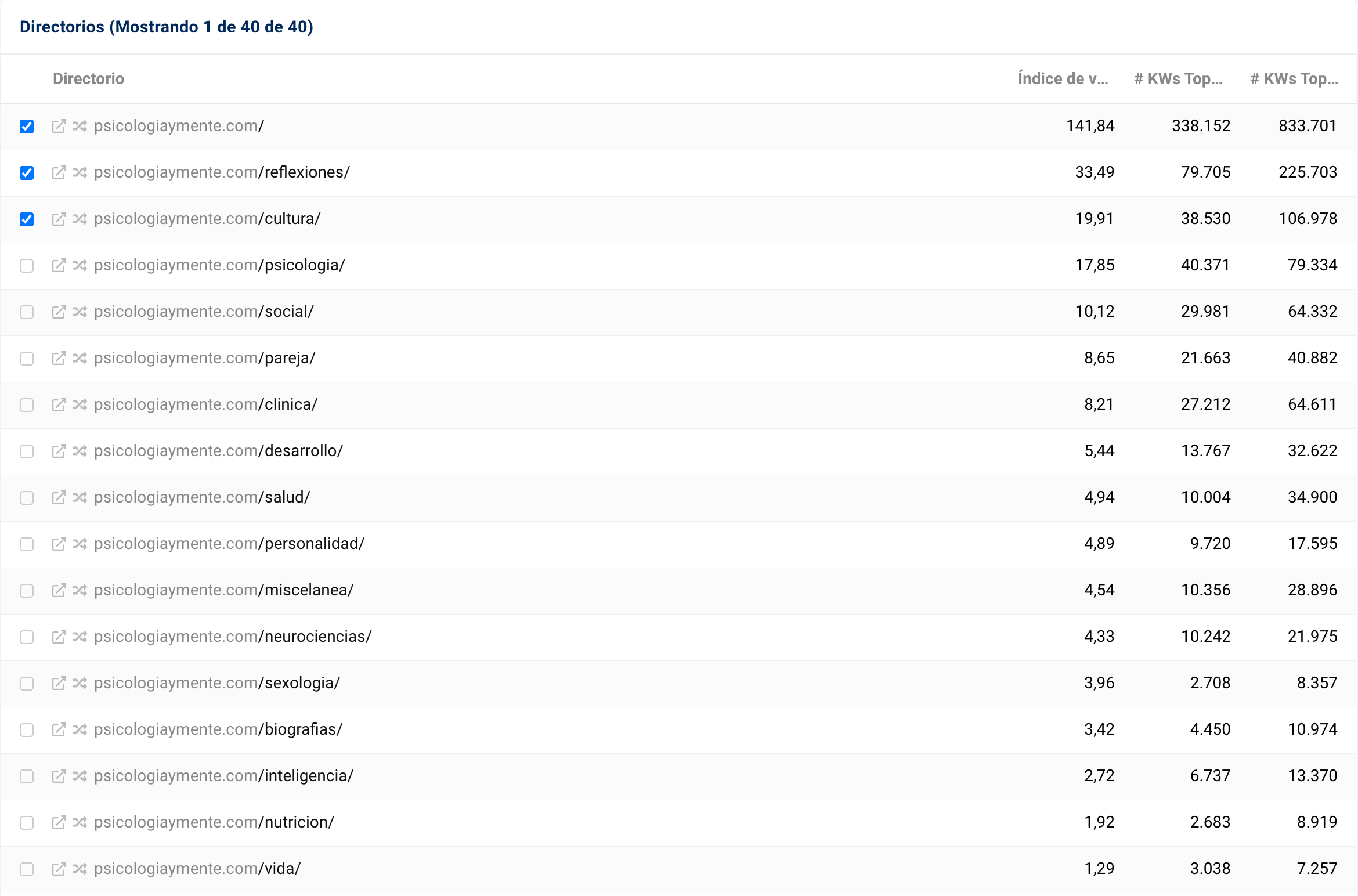Select the /personalidad/ row checkbox
The height and width of the screenshot is (896, 1358).
(27, 544)
